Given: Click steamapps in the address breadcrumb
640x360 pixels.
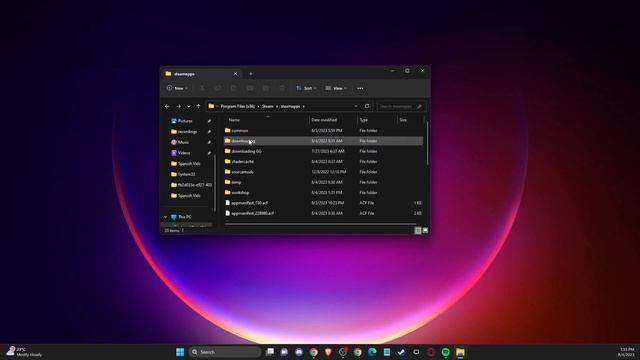Looking at the screenshot, I should point(290,106).
